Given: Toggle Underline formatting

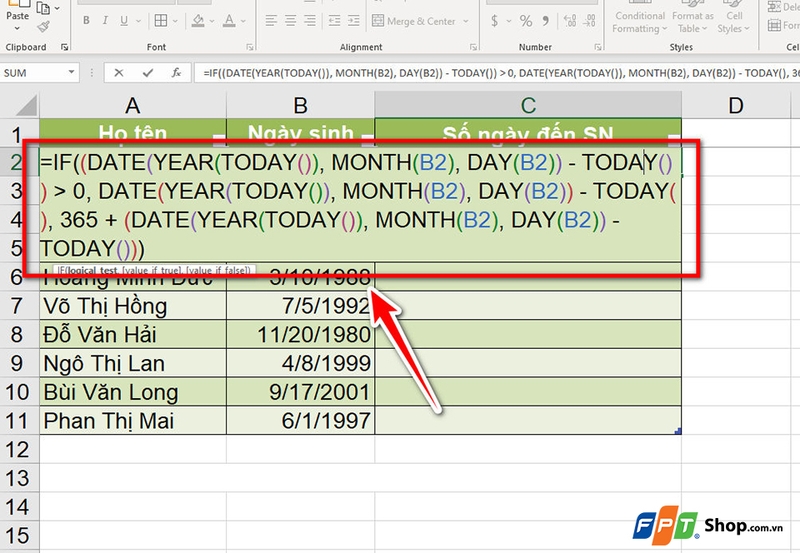Looking at the screenshot, I should point(124,20).
